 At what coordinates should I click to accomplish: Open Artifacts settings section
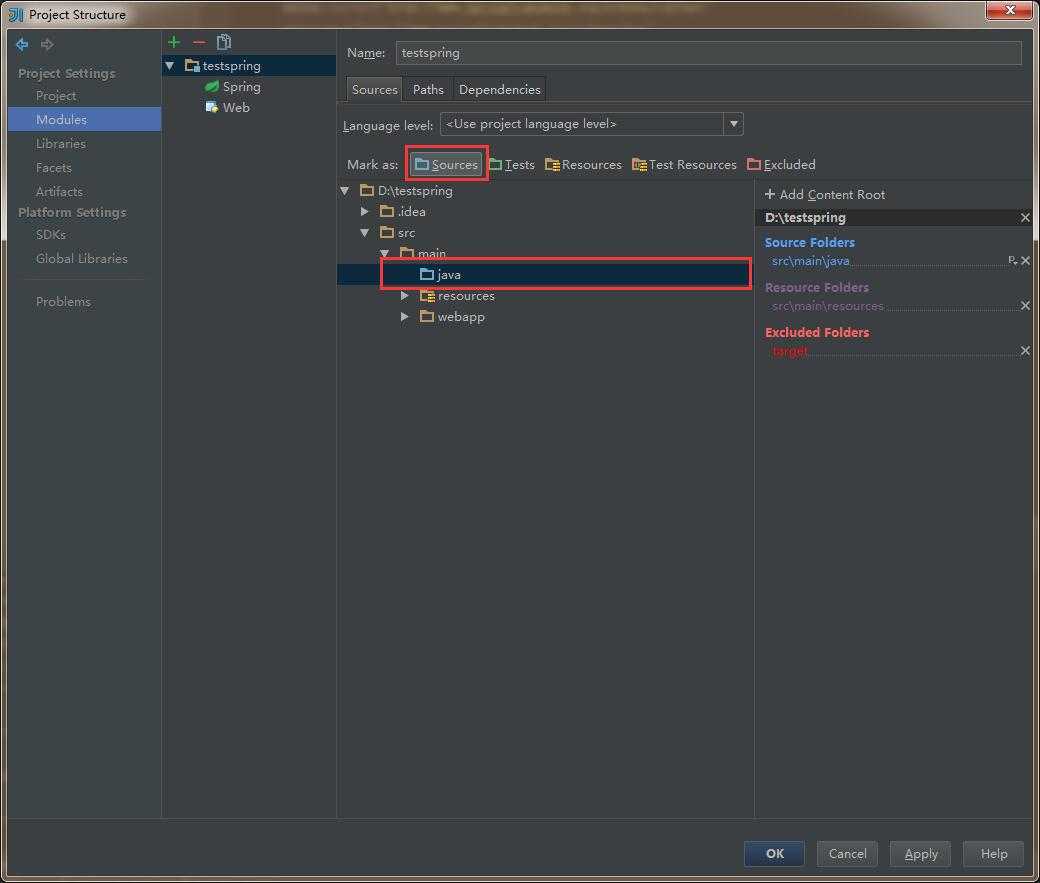[x=59, y=192]
